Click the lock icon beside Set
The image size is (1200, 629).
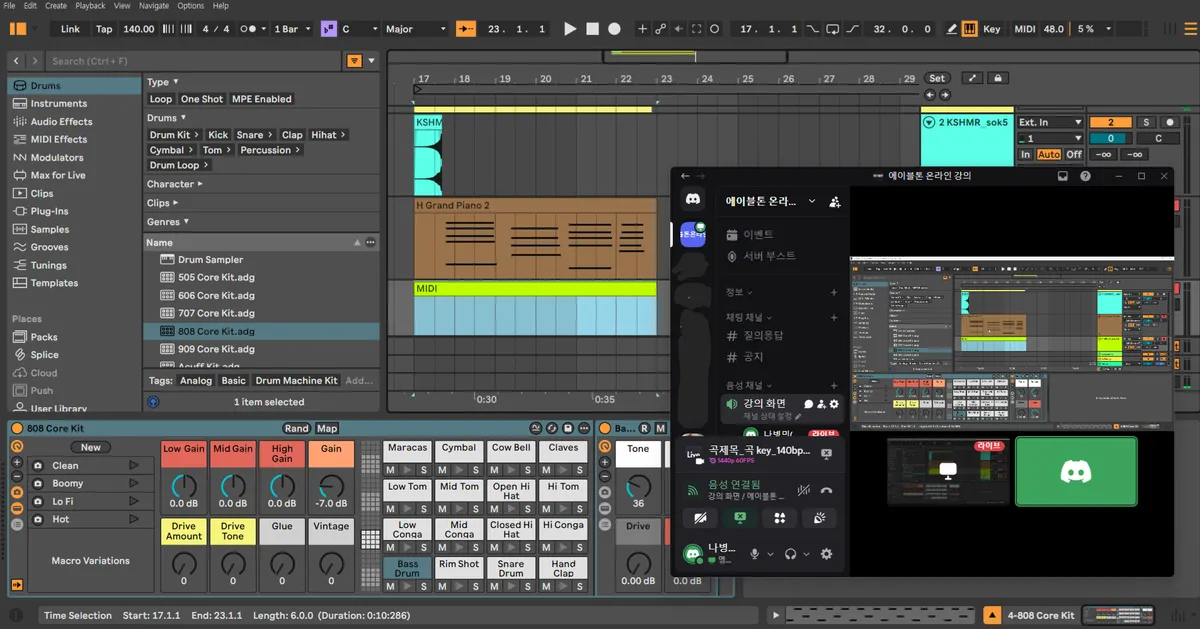coord(996,78)
